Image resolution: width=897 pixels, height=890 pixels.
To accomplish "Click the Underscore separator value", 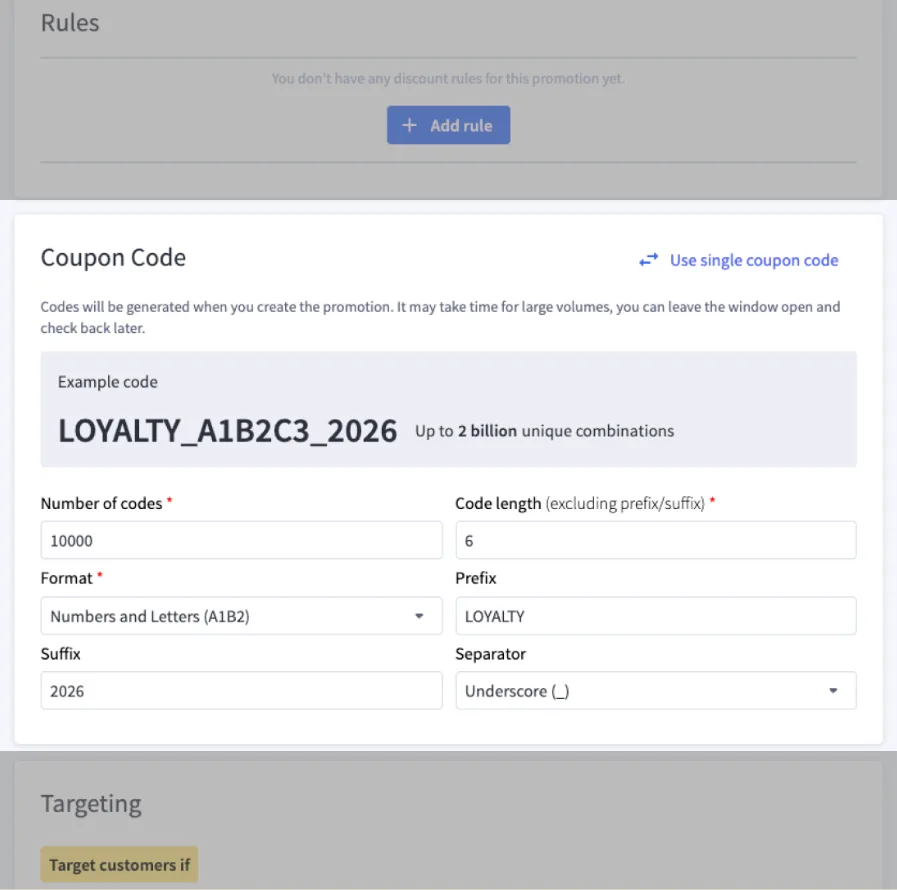I will [x=517, y=690].
